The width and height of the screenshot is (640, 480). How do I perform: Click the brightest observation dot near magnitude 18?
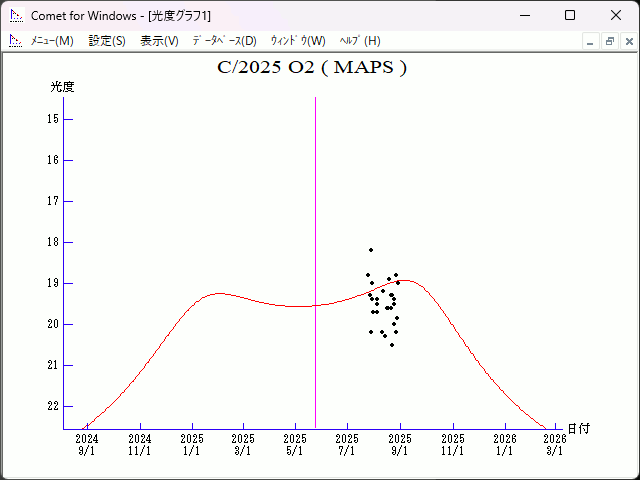[x=371, y=250]
